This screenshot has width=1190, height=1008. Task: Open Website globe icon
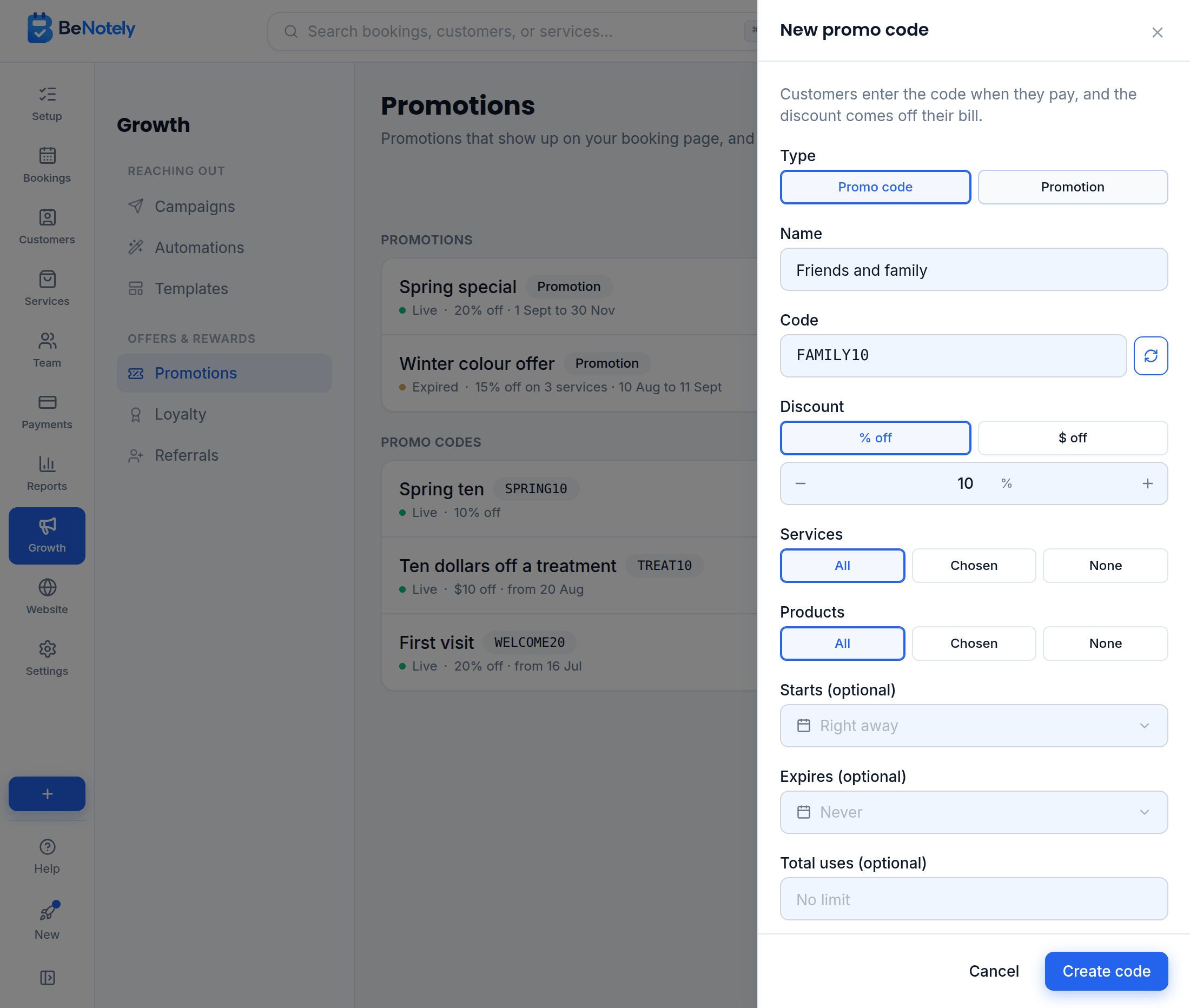coord(47,587)
